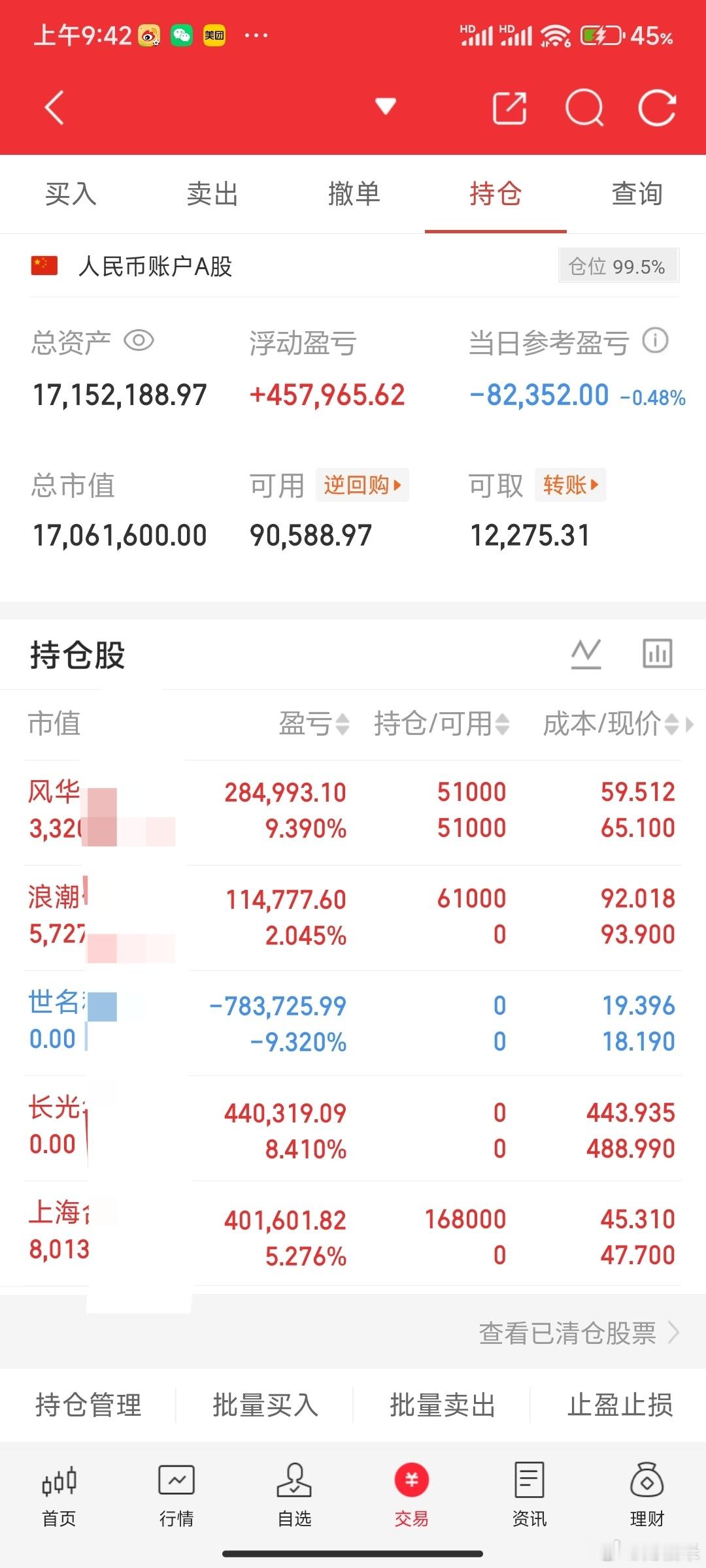Image resolution: width=706 pixels, height=1568 pixels.
Task: Tap the battery icon in status bar
Action: pos(603,35)
